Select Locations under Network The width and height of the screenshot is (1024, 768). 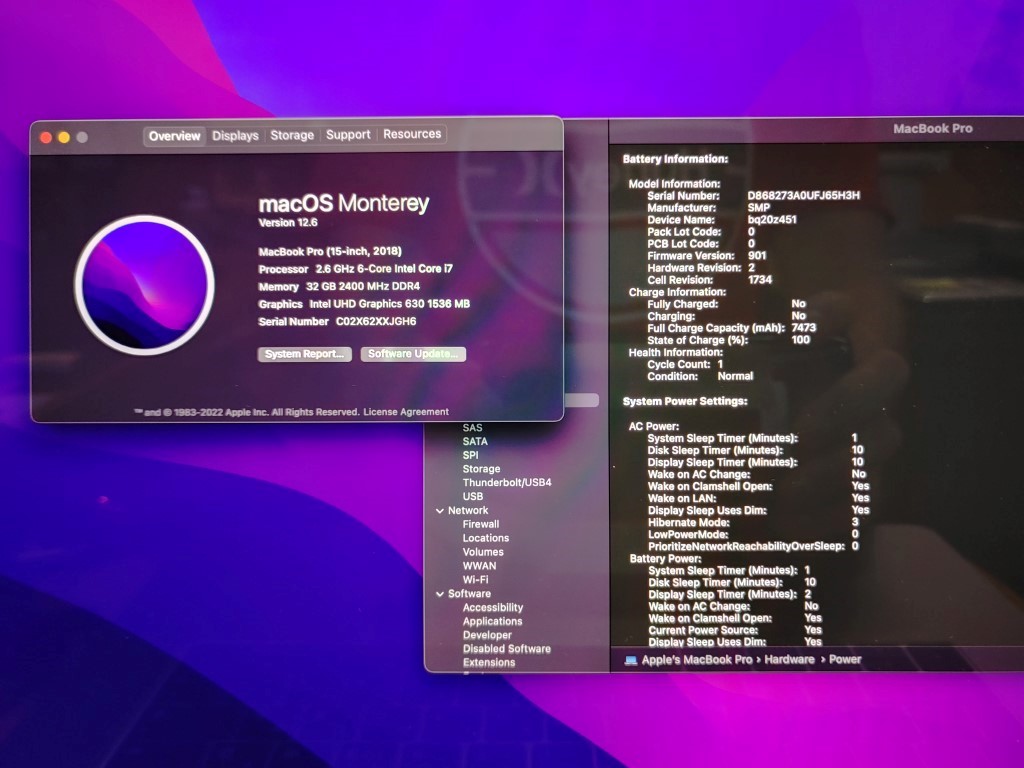[485, 538]
